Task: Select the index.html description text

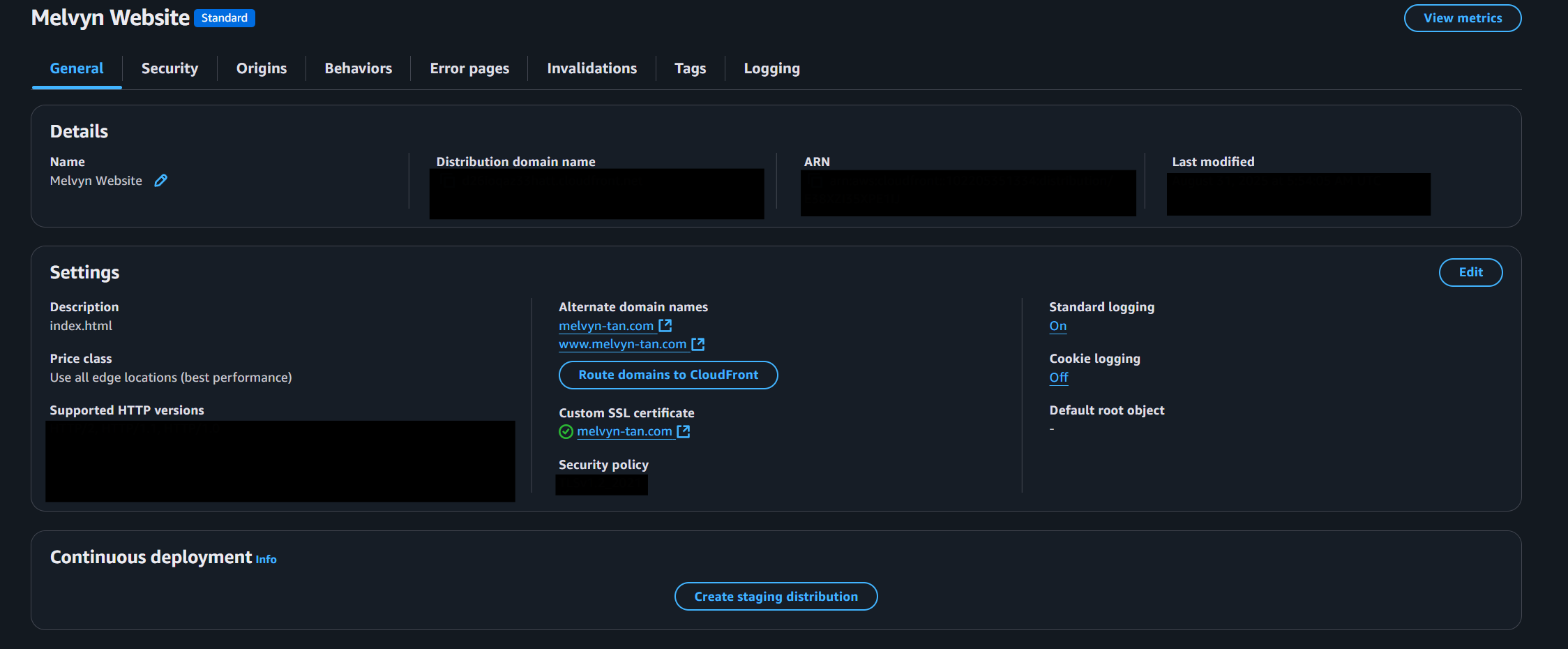Action: (81, 326)
